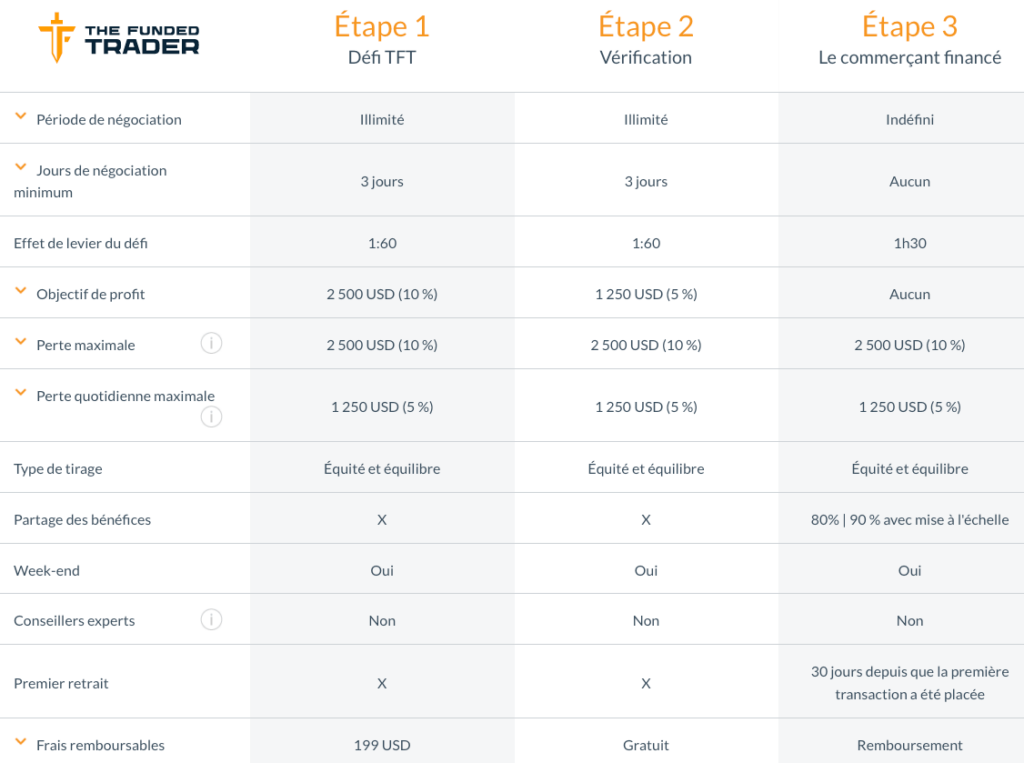Click Aucun in the Objectif de profit row
This screenshot has width=1024, height=763.
(909, 293)
